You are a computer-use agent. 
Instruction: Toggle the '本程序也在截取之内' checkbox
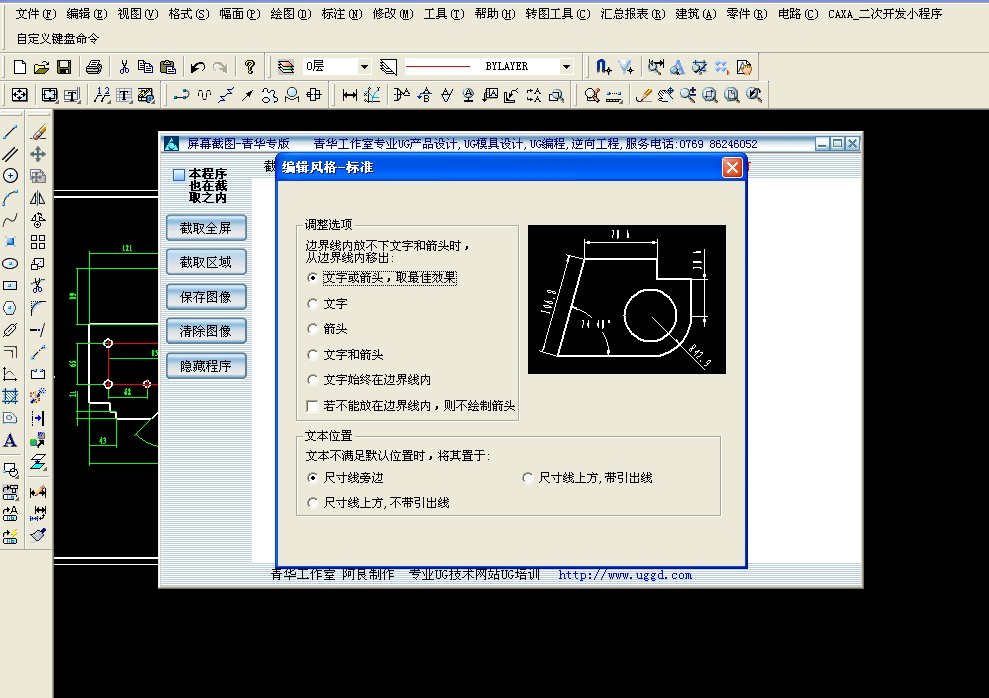(179, 175)
